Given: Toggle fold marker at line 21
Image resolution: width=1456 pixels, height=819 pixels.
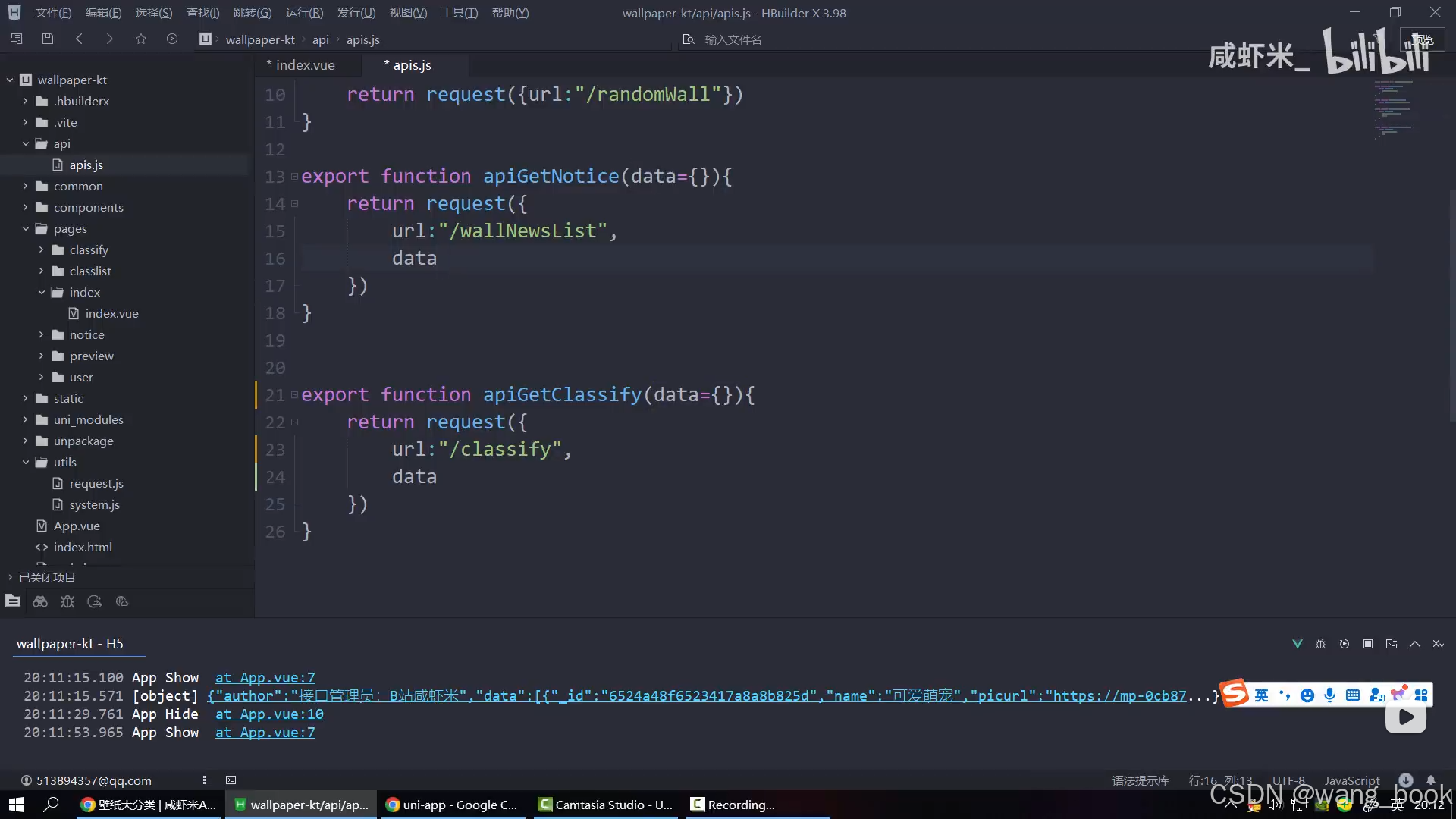Looking at the screenshot, I should click(x=294, y=395).
